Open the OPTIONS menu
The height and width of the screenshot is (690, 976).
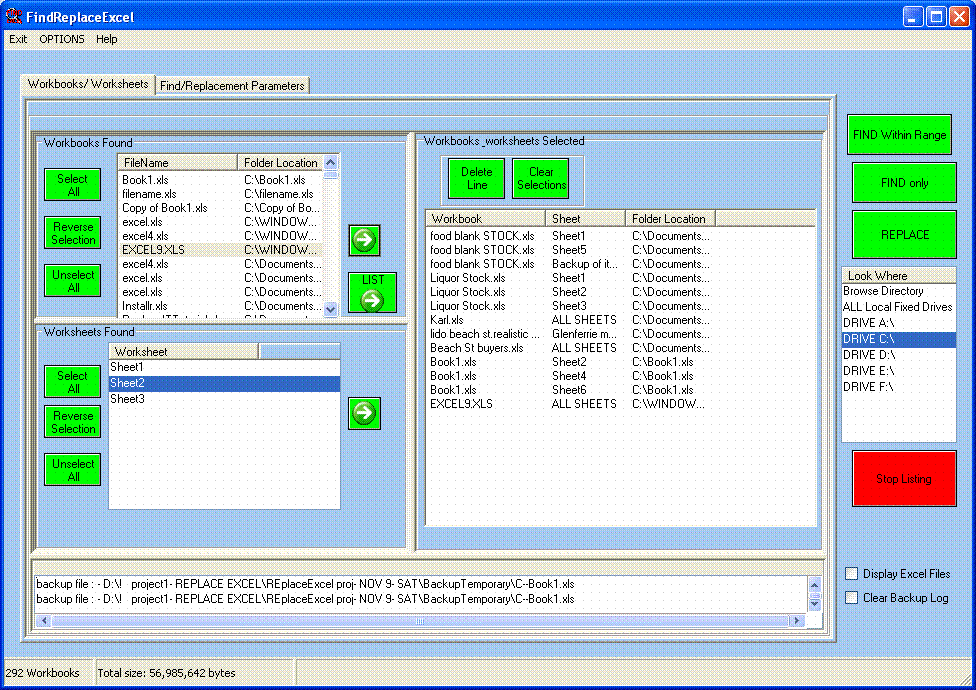tap(62, 39)
